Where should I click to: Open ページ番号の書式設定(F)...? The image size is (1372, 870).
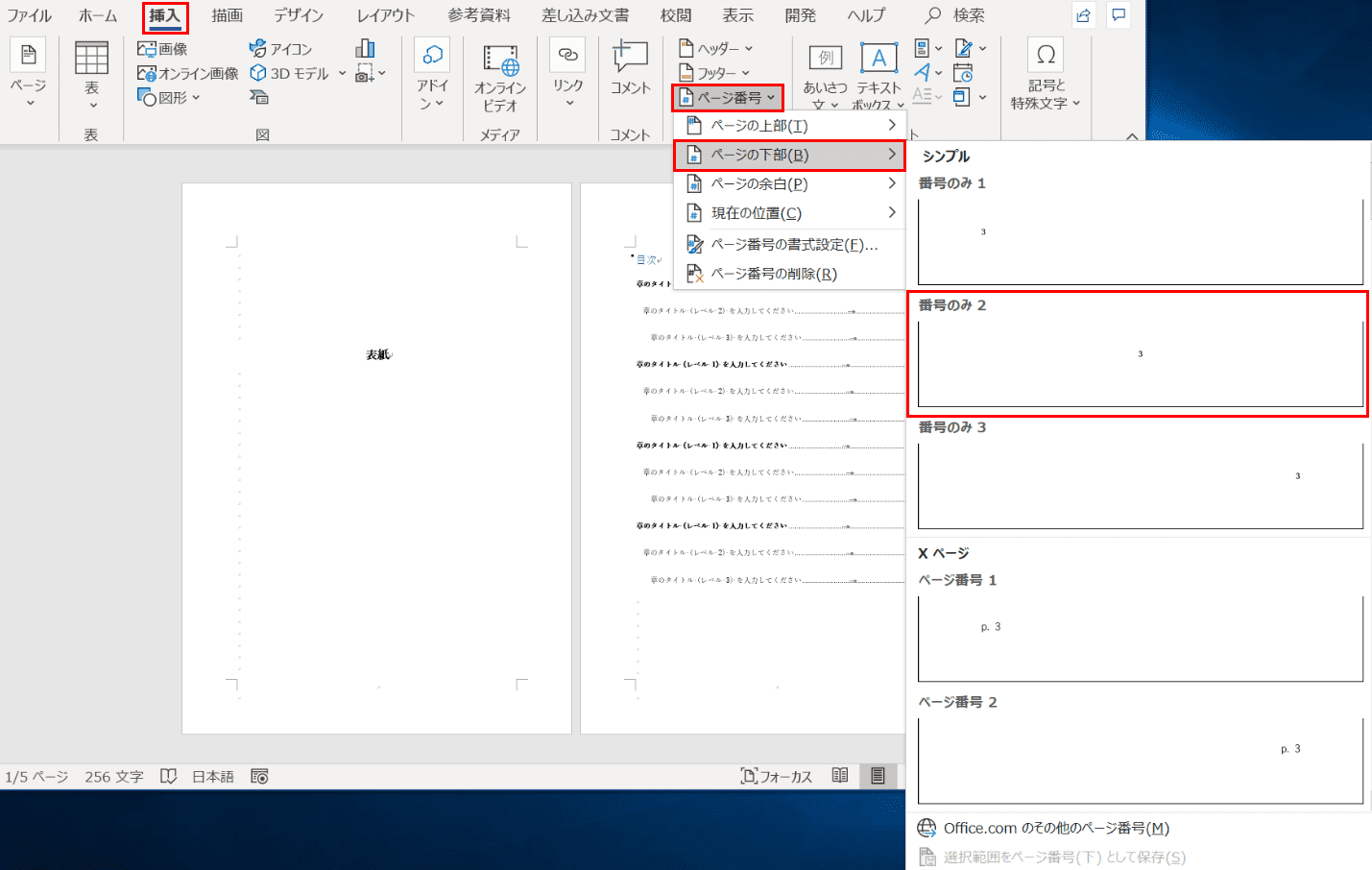789,245
